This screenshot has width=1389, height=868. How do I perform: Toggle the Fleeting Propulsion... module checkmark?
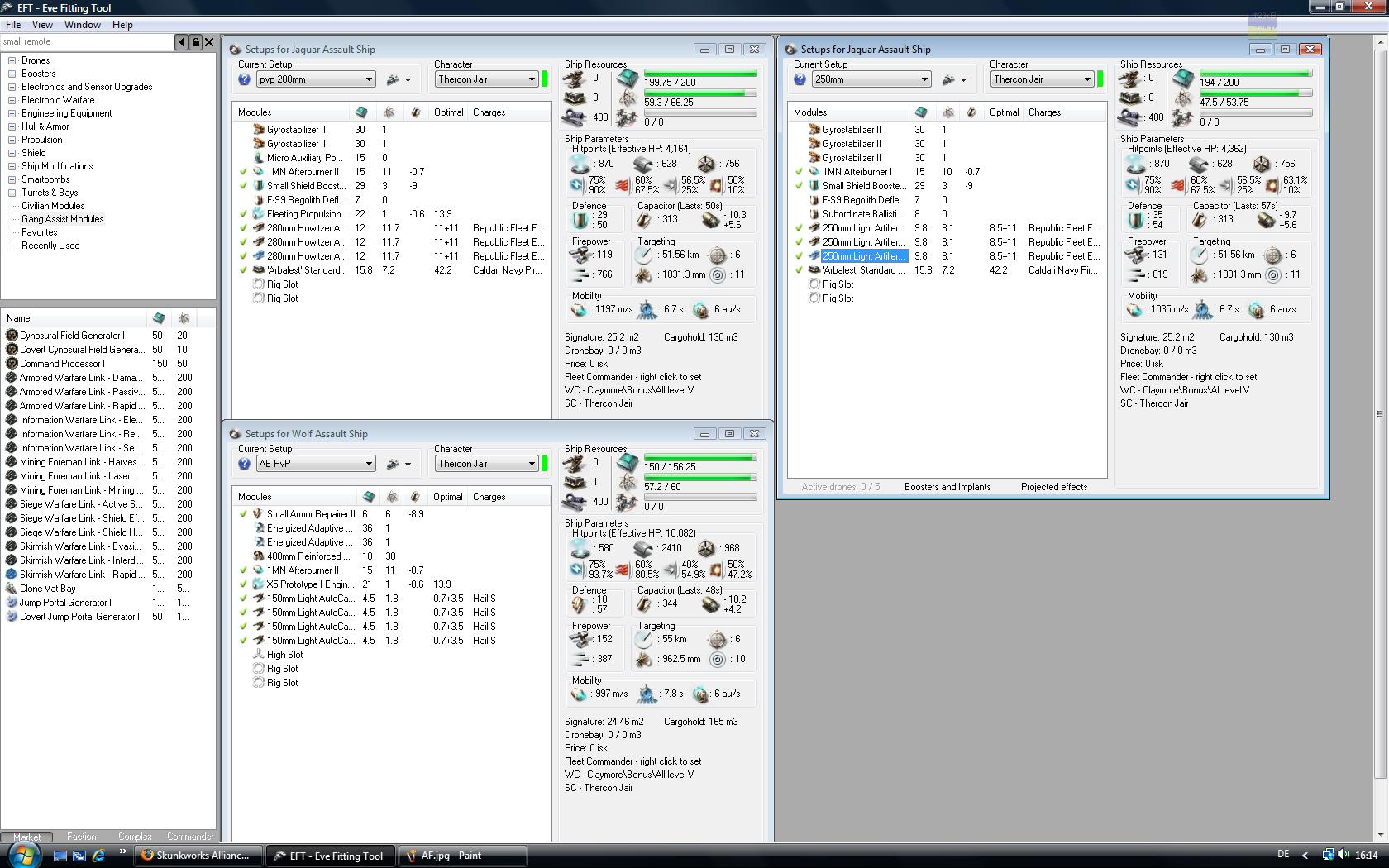click(243, 214)
